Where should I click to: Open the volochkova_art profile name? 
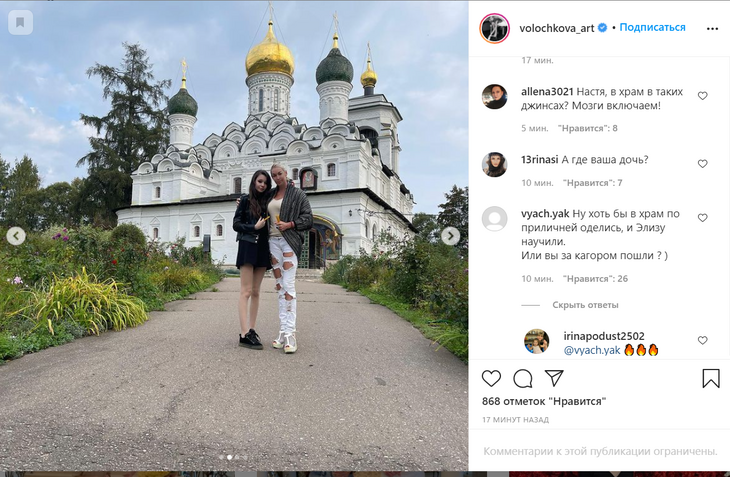click(557, 28)
